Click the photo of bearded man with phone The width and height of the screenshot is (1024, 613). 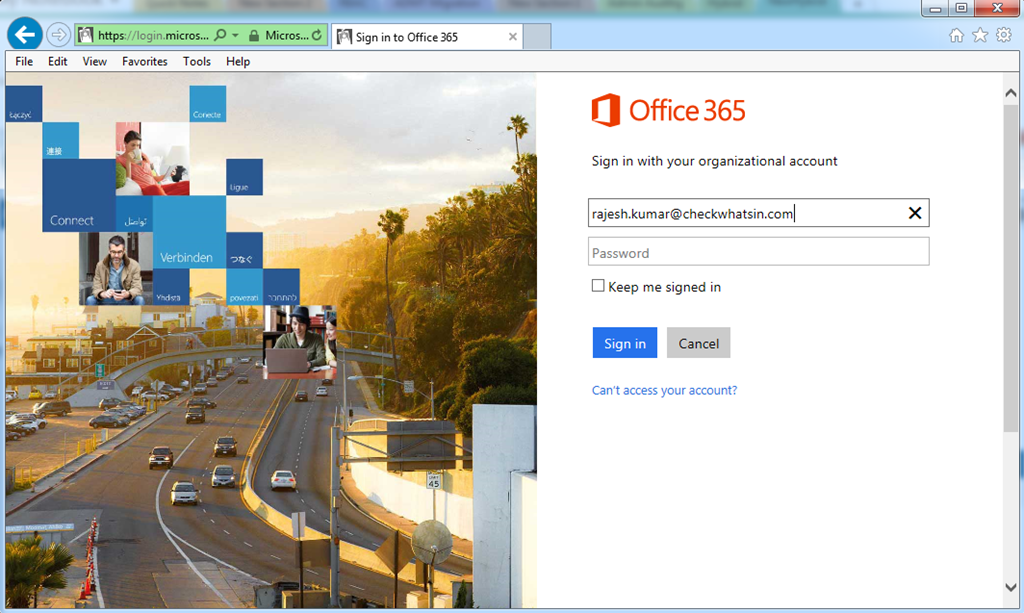[116, 269]
